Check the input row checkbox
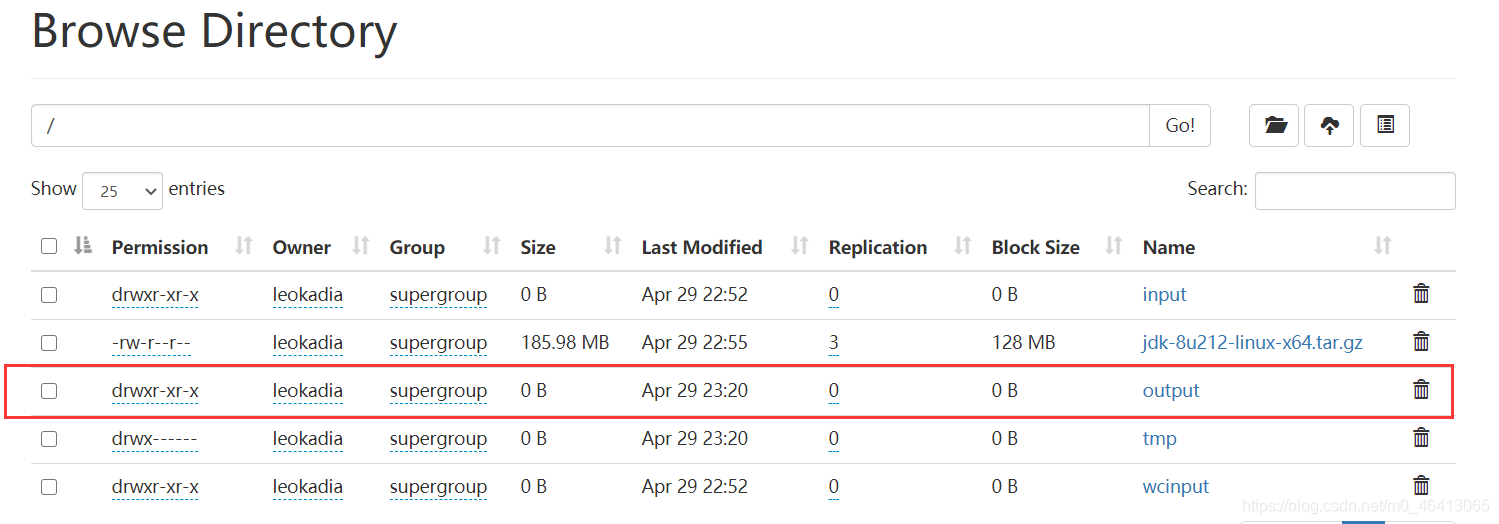The width and height of the screenshot is (1499, 524). [49, 295]
